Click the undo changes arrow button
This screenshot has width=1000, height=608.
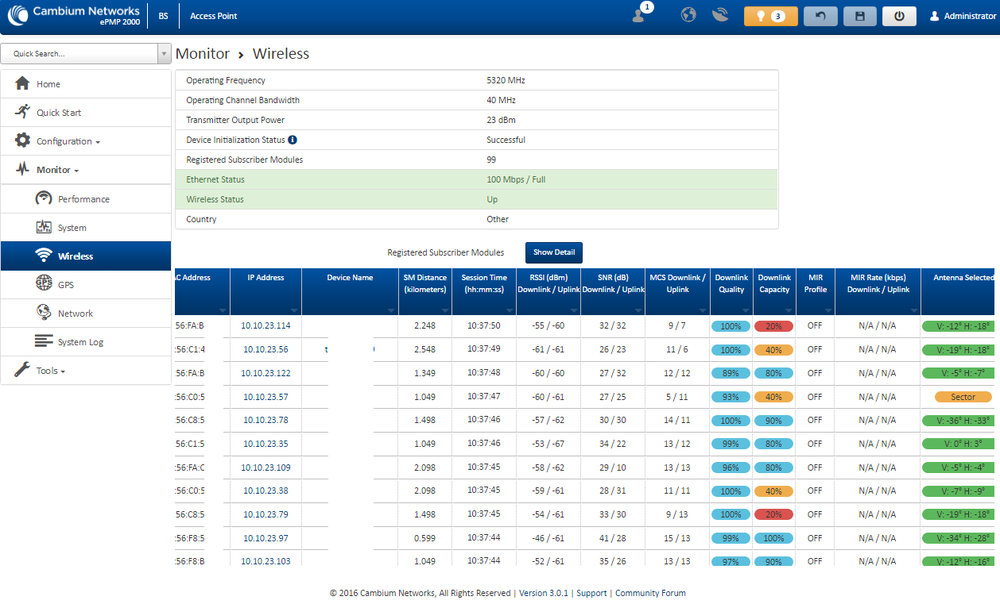pos(821,16)
